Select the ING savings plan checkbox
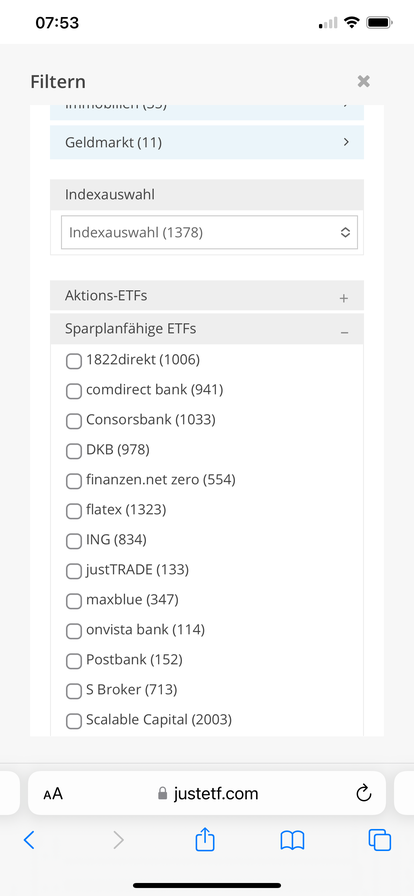The image size is (414, 896). (74, 541)
